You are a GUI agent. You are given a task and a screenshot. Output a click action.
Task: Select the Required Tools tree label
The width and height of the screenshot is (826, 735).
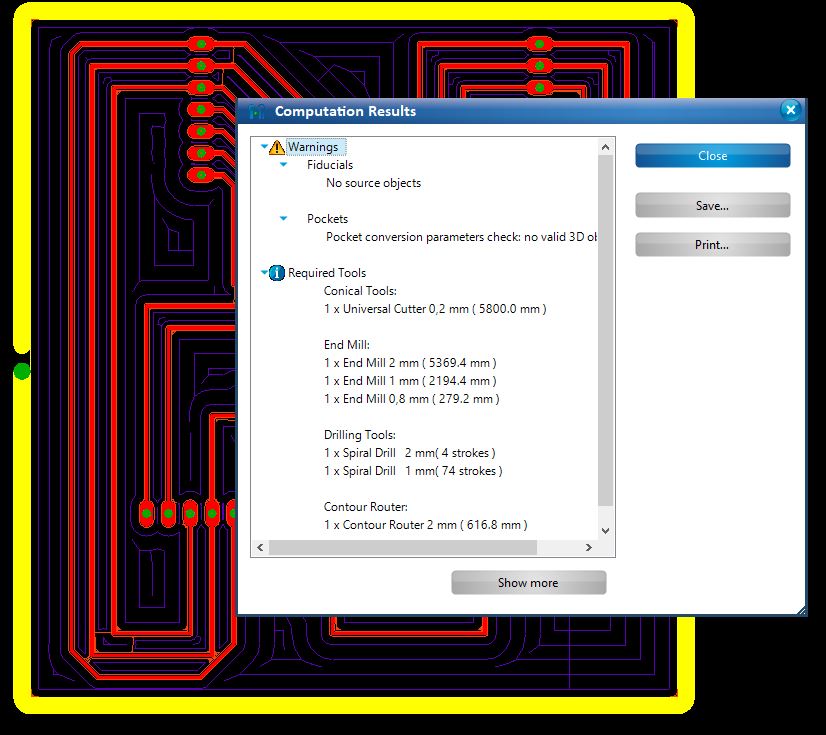click(x=327, y=273)
